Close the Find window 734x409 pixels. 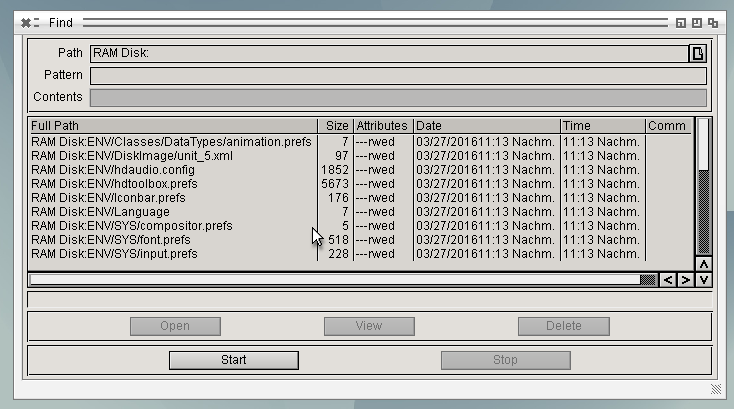(x=25, y=22)
